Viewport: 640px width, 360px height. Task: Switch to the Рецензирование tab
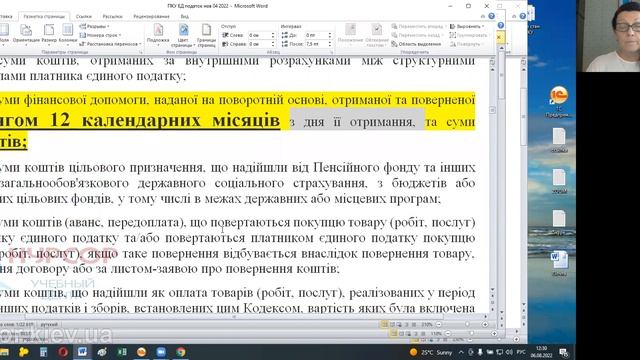(151, 16)
